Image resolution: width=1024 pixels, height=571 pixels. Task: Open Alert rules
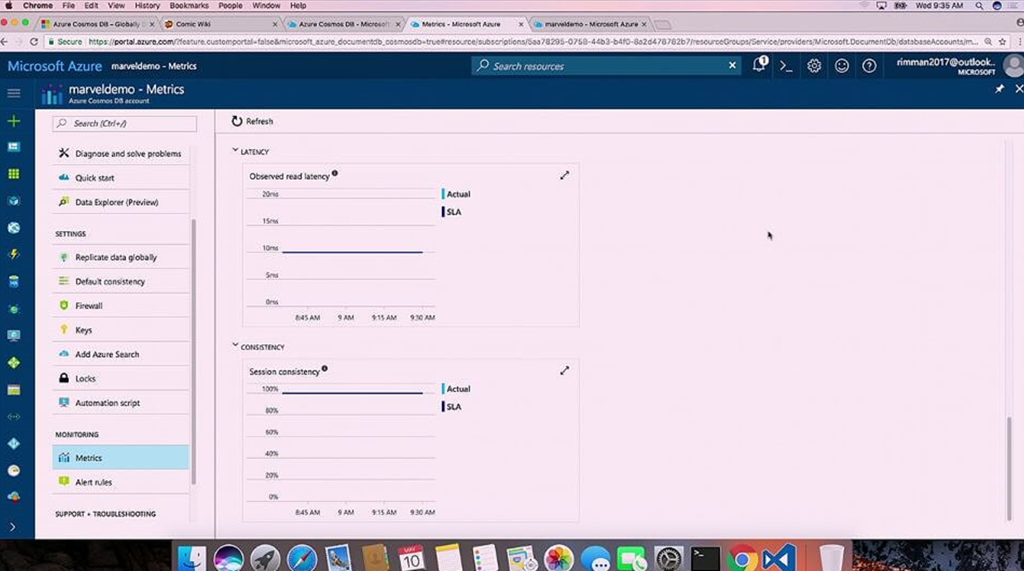coord(121,482)
